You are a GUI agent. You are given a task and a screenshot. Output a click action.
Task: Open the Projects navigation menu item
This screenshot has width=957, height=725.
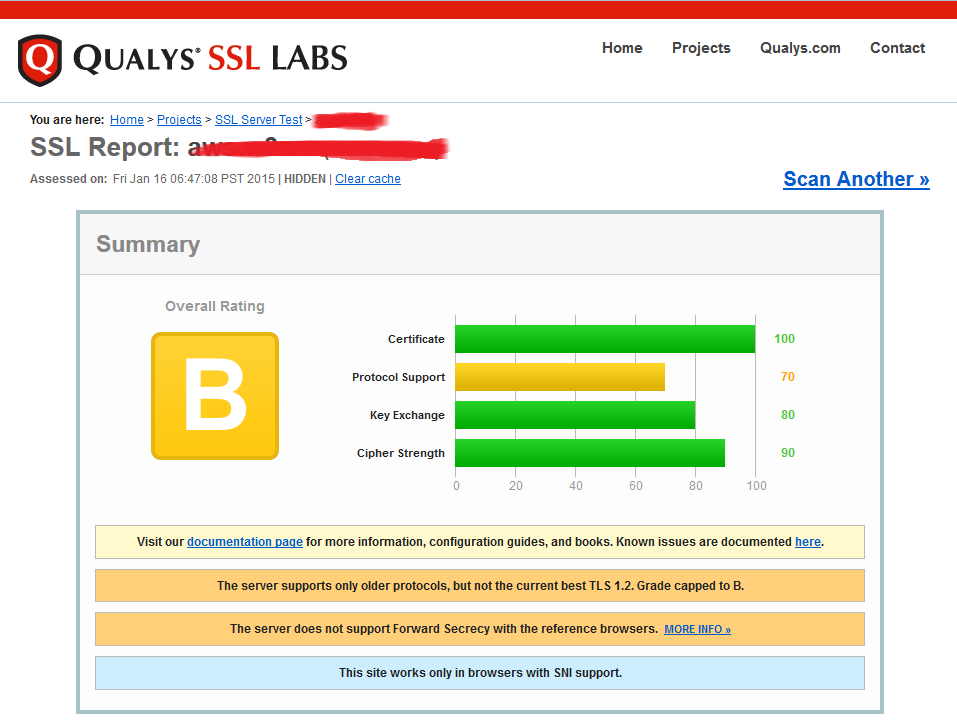tap(701, 48)
